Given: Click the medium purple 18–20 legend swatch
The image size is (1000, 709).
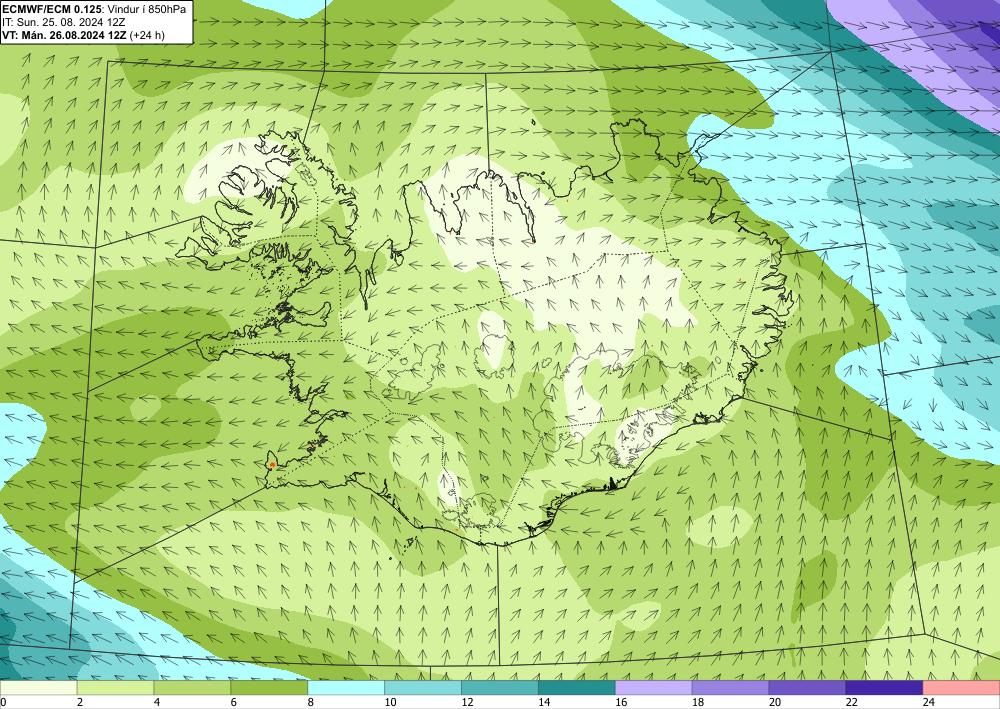Looking at the screenshot, I should click(x=730, y=688).
